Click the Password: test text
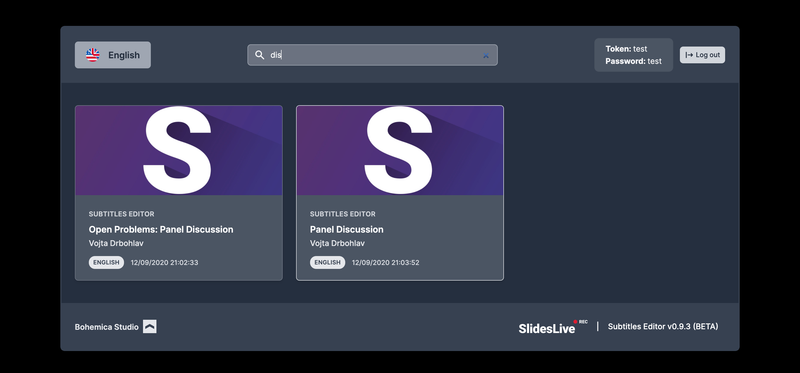This screenshot has width=800, height=373. click(x=633, y=61)
